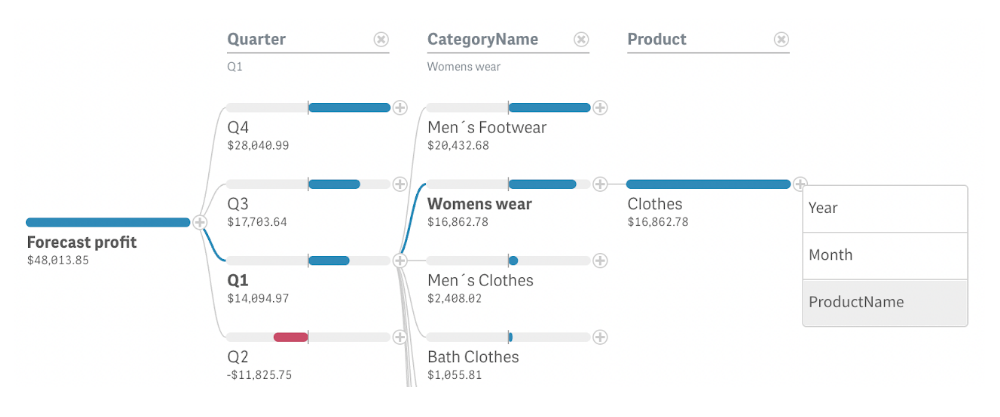
Task: Expand the Clothes node plus icon
Action: 800,184
